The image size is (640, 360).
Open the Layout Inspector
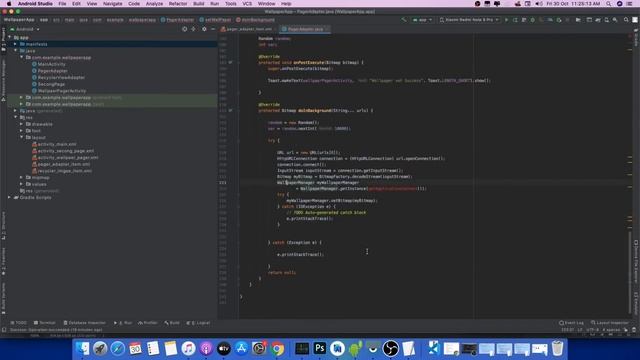(610, 323)
